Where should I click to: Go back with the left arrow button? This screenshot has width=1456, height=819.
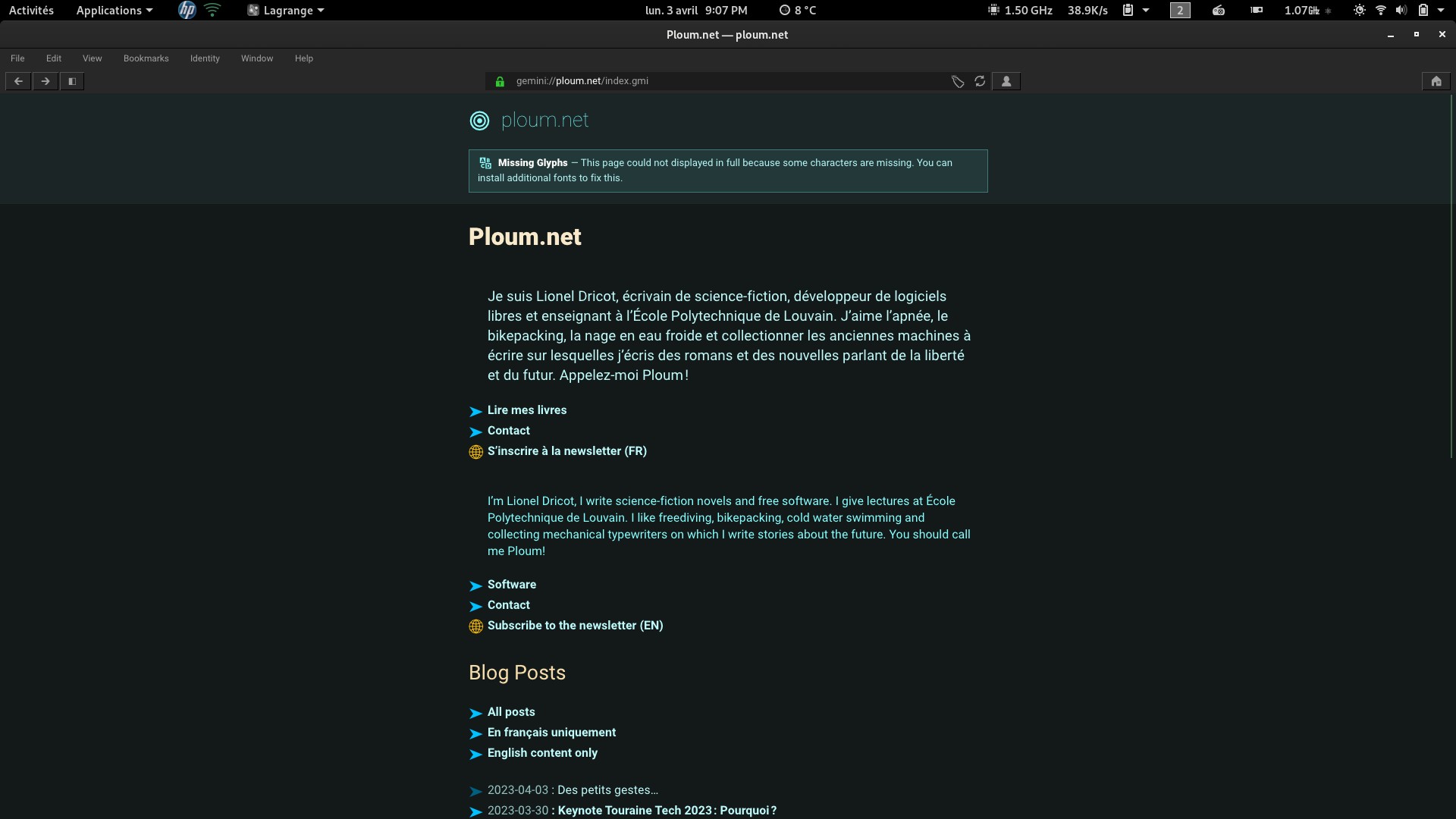coord(18,81)
